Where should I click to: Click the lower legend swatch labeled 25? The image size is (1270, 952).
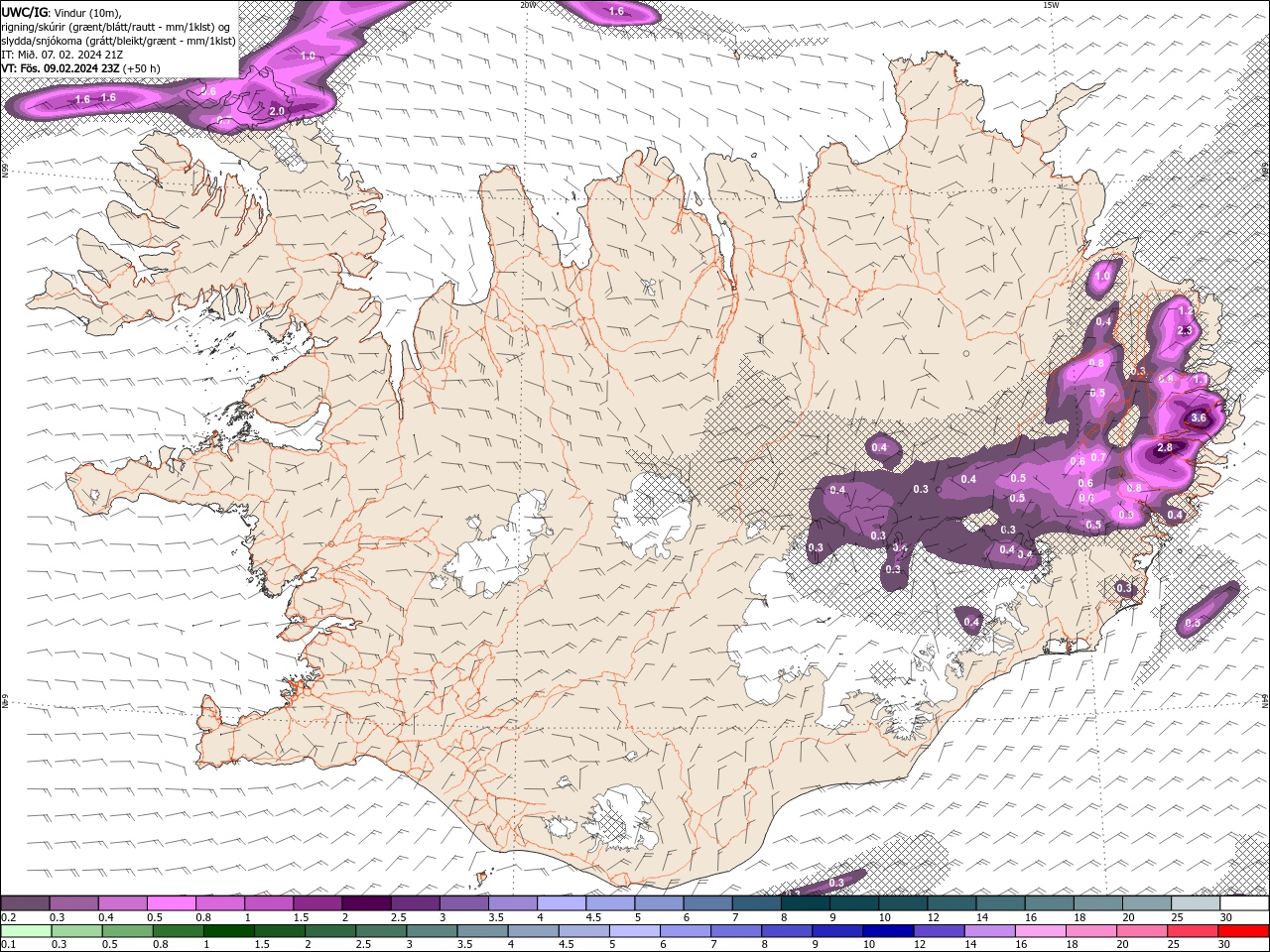pos(1192,931)
